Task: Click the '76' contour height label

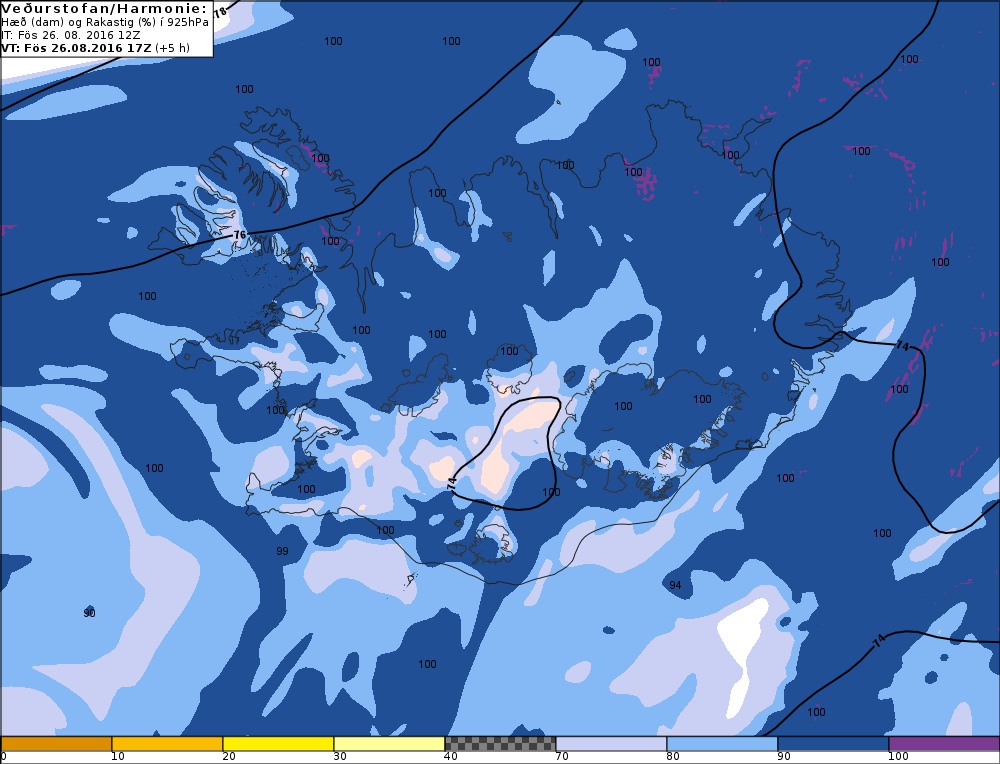Action: click(240, 235)
